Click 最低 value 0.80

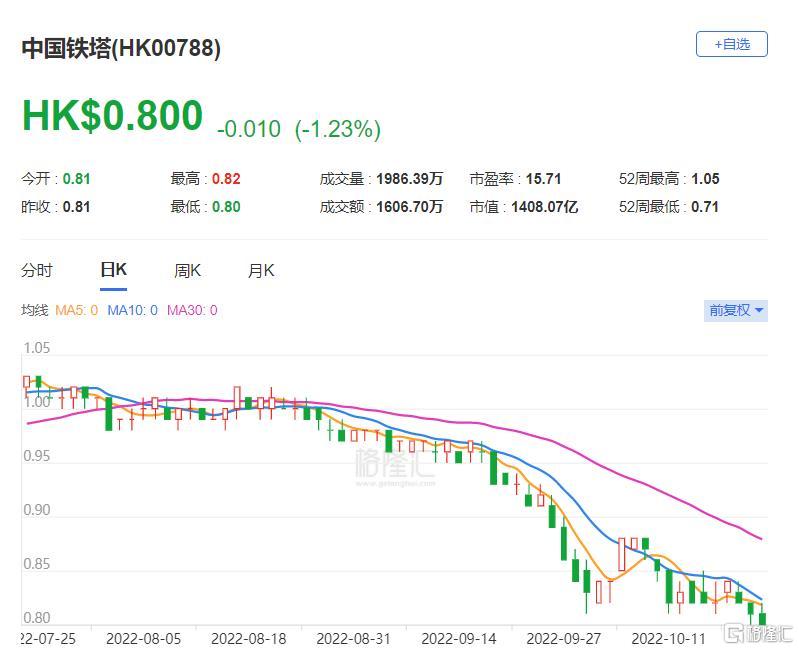226,207
